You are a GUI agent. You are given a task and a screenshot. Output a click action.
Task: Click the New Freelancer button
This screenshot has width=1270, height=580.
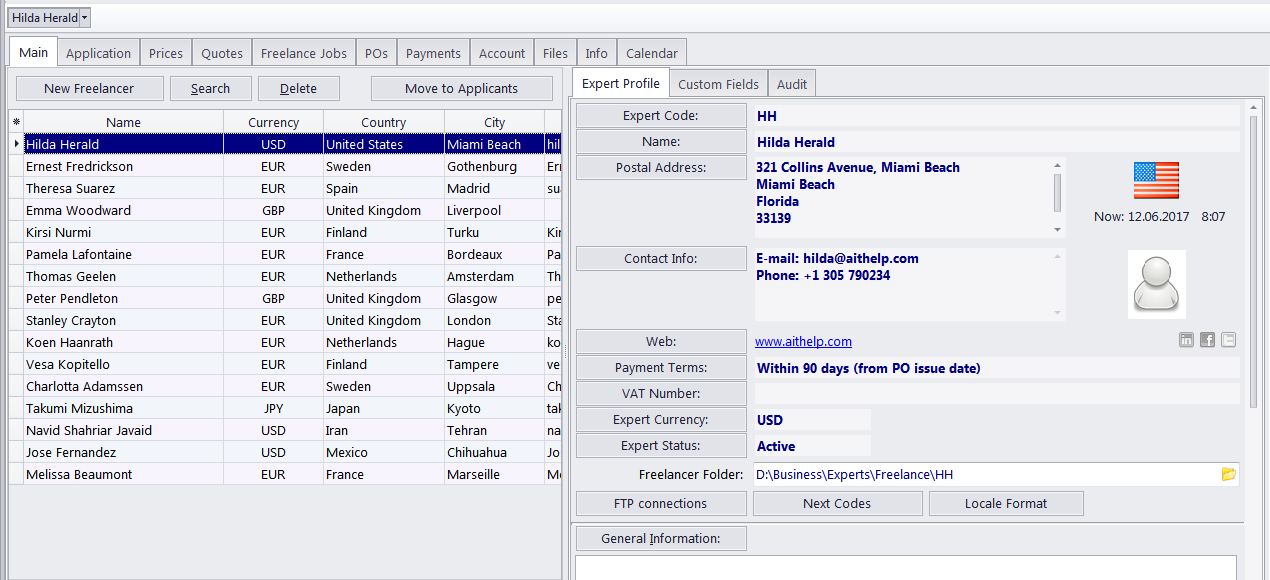89,88
